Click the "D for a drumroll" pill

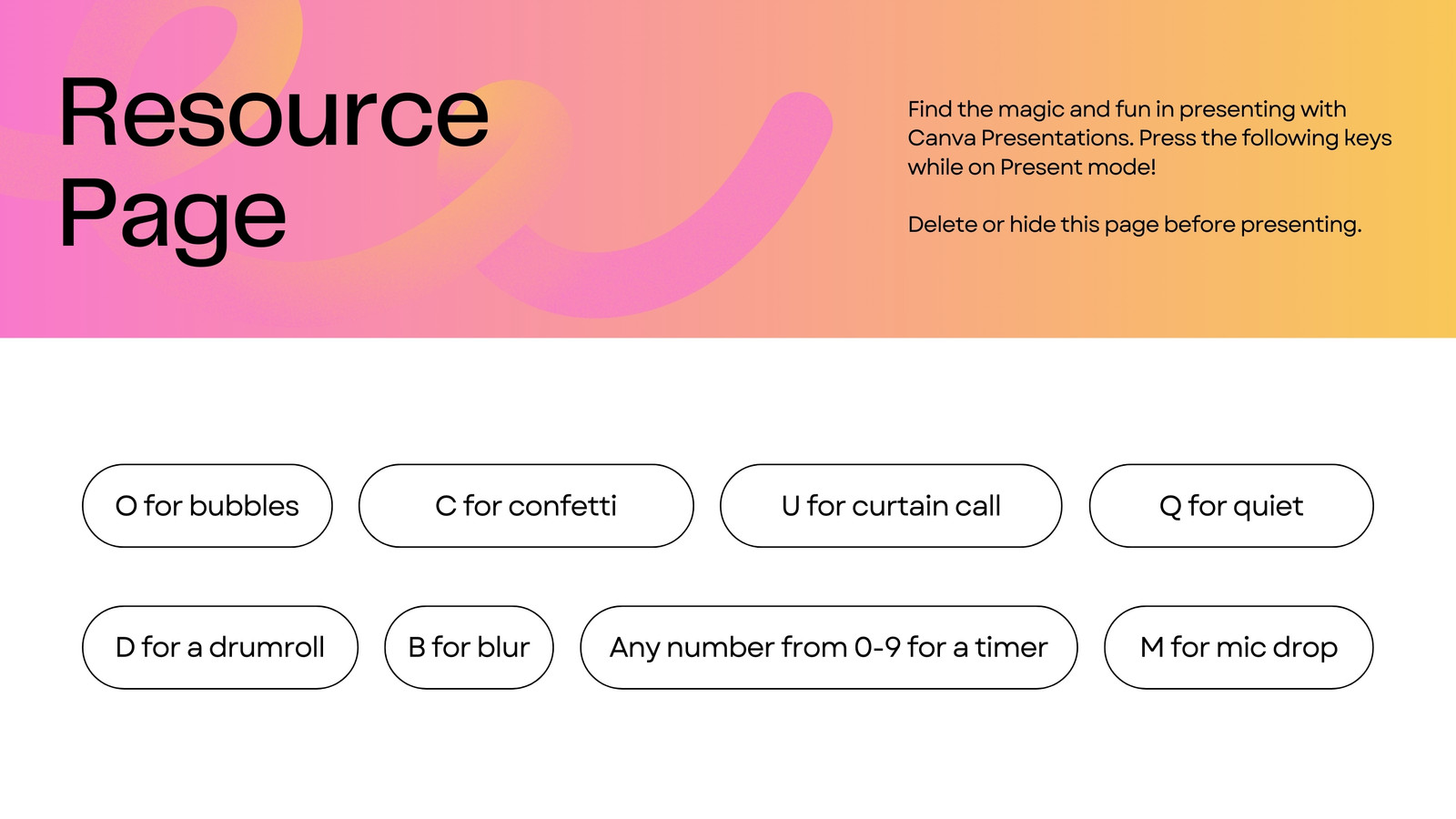coord(220,648)
